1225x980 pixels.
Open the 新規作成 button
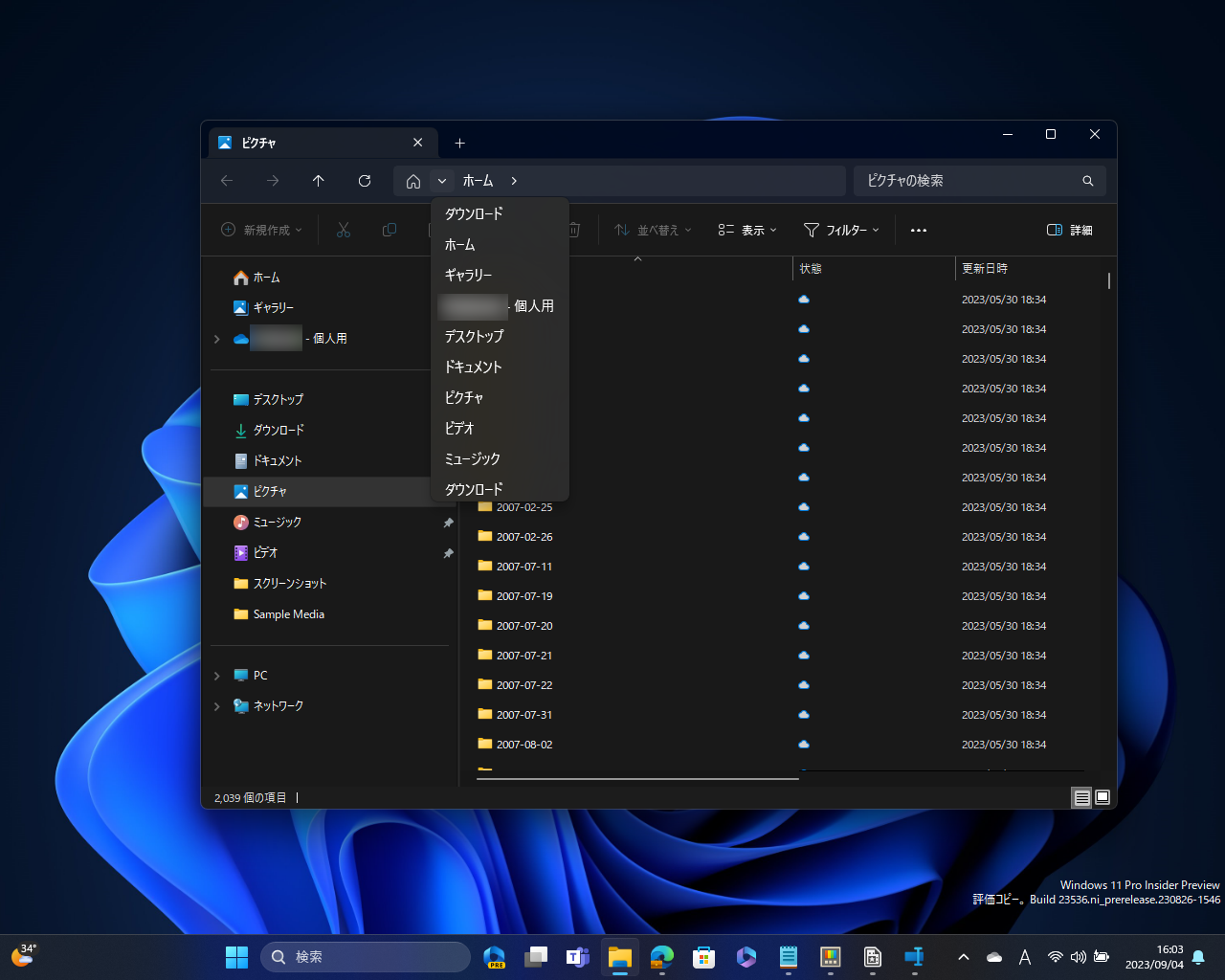pos(260,230)
